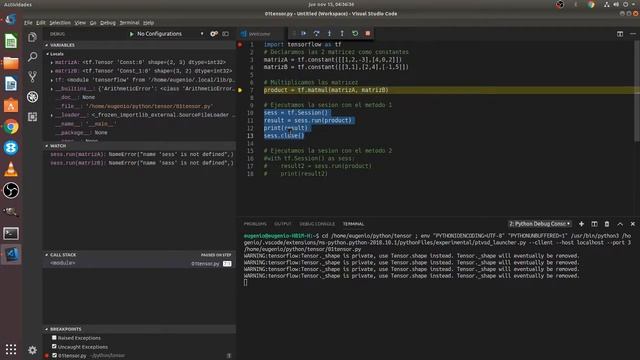Open the Edit menu
The width and height of the screenshot is (640, 360).
[41, 23]
